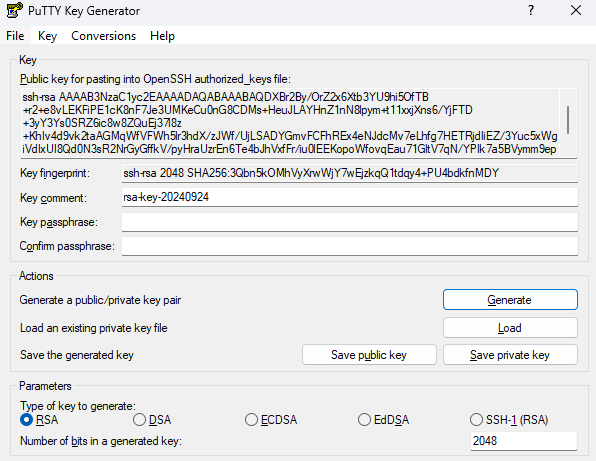Click the Confirm passphrase field
Screen dimensions: 596x461
[350, 246]
